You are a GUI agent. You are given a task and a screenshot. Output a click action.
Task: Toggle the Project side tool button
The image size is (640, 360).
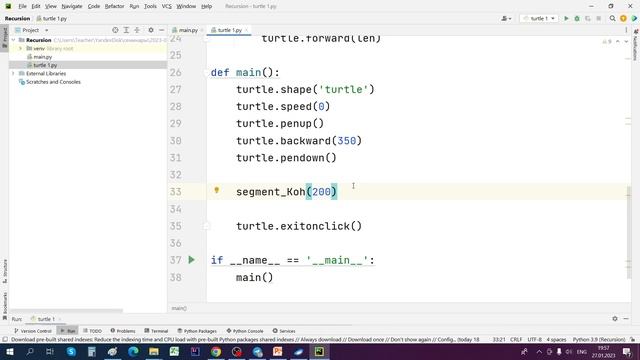pyautogui.click(x=4, y=38)
